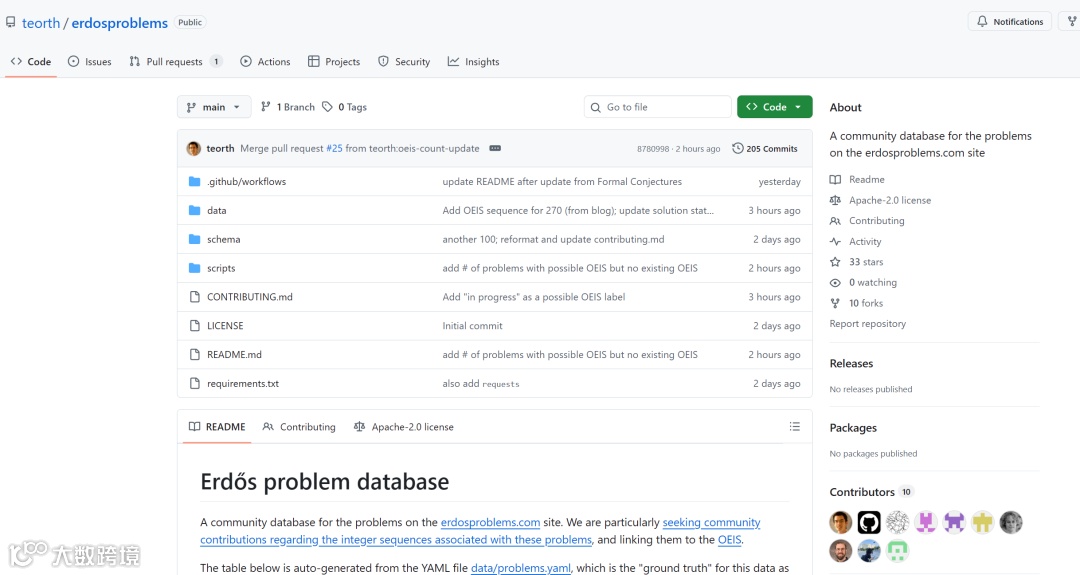Open the Activity link in About
This screenshot has height=575, width=1080.
pos(855,241)
